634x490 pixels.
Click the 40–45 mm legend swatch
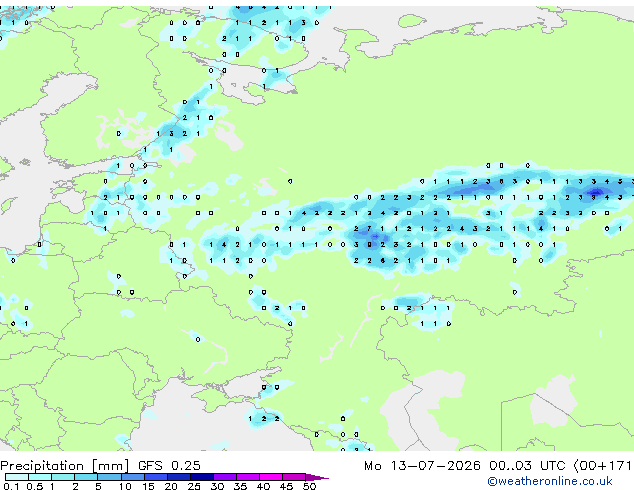pos(271,477)
